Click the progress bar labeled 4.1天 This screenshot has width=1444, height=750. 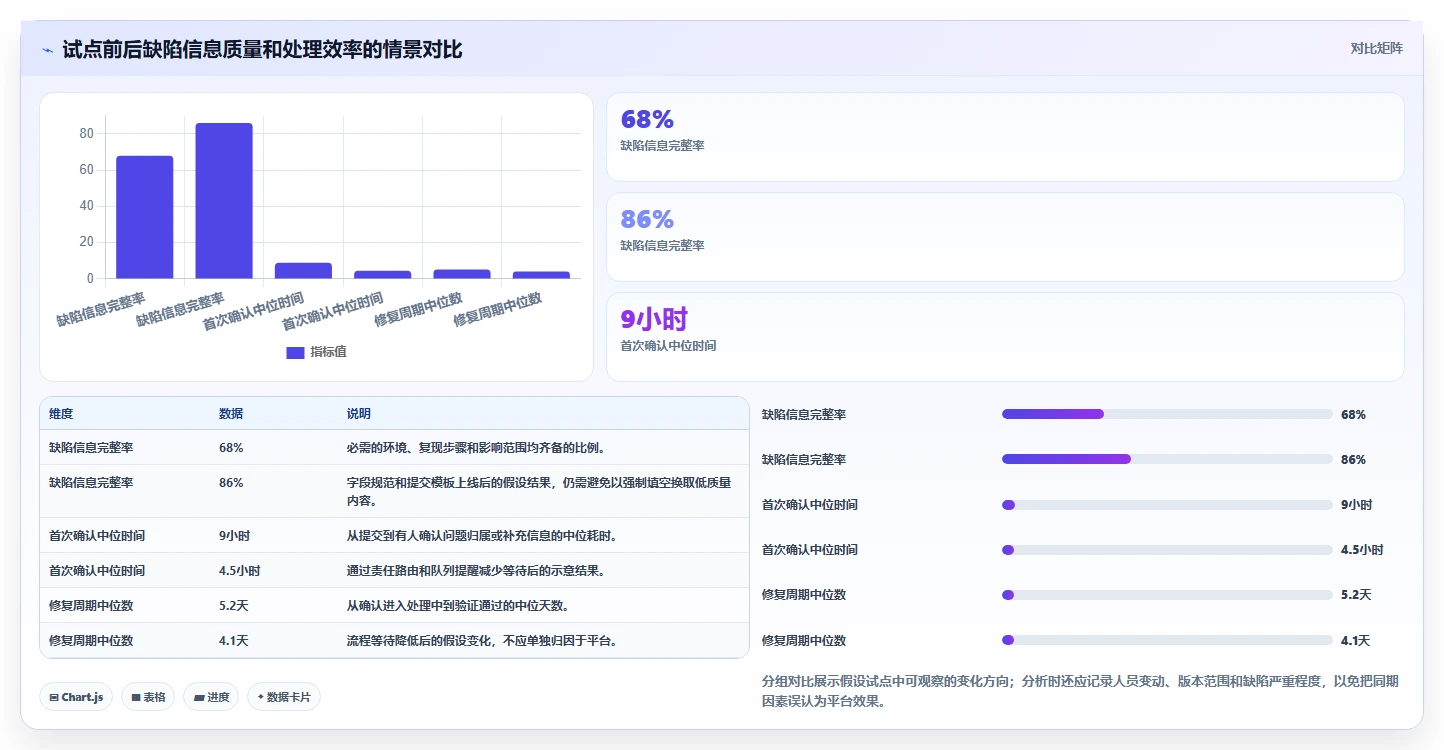pos(1167,640)
